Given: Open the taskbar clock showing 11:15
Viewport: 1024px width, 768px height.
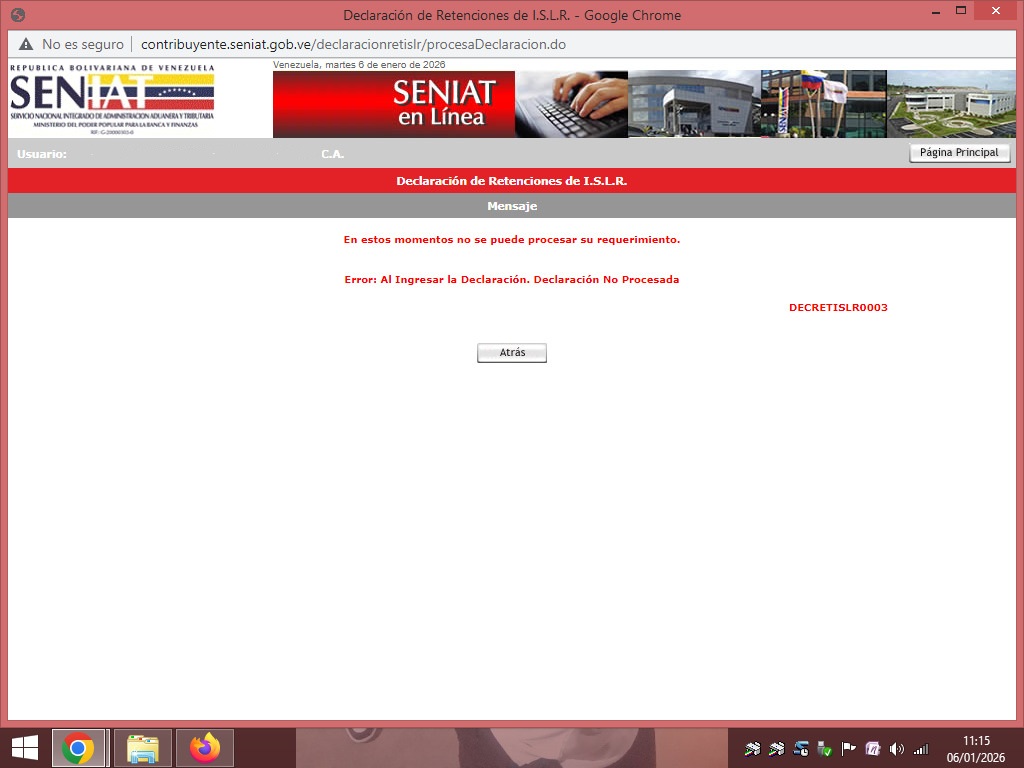Looking at the screenshot, I should coord(976,748).
